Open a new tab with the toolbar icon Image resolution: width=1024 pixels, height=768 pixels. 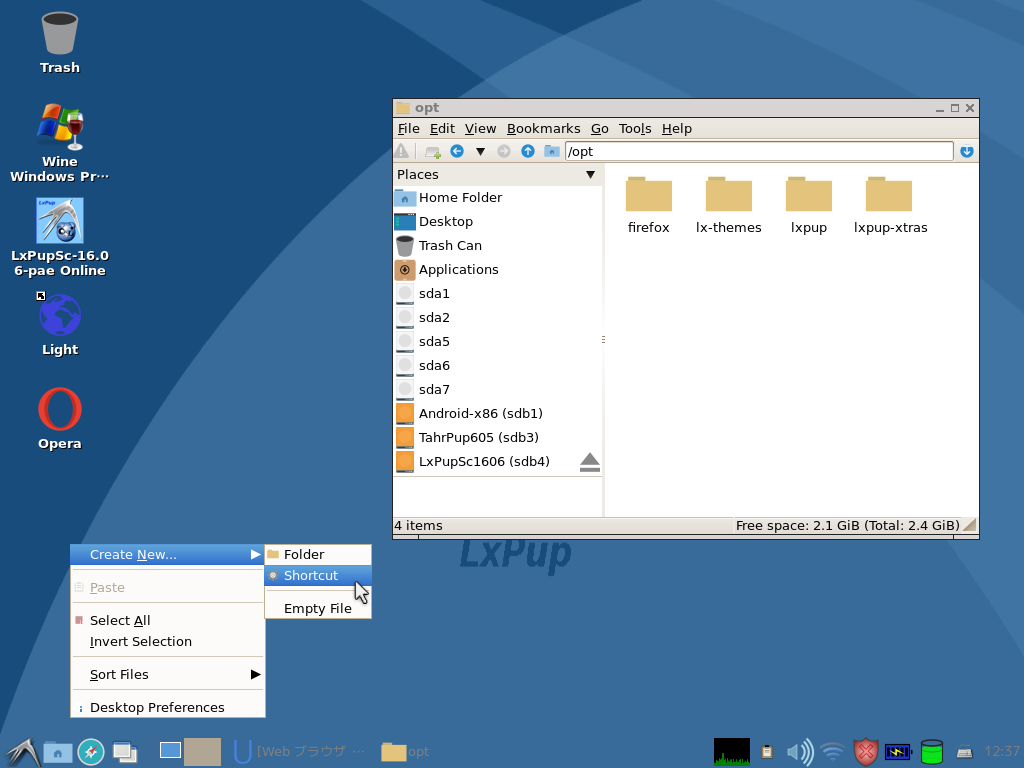coord(433,151)
